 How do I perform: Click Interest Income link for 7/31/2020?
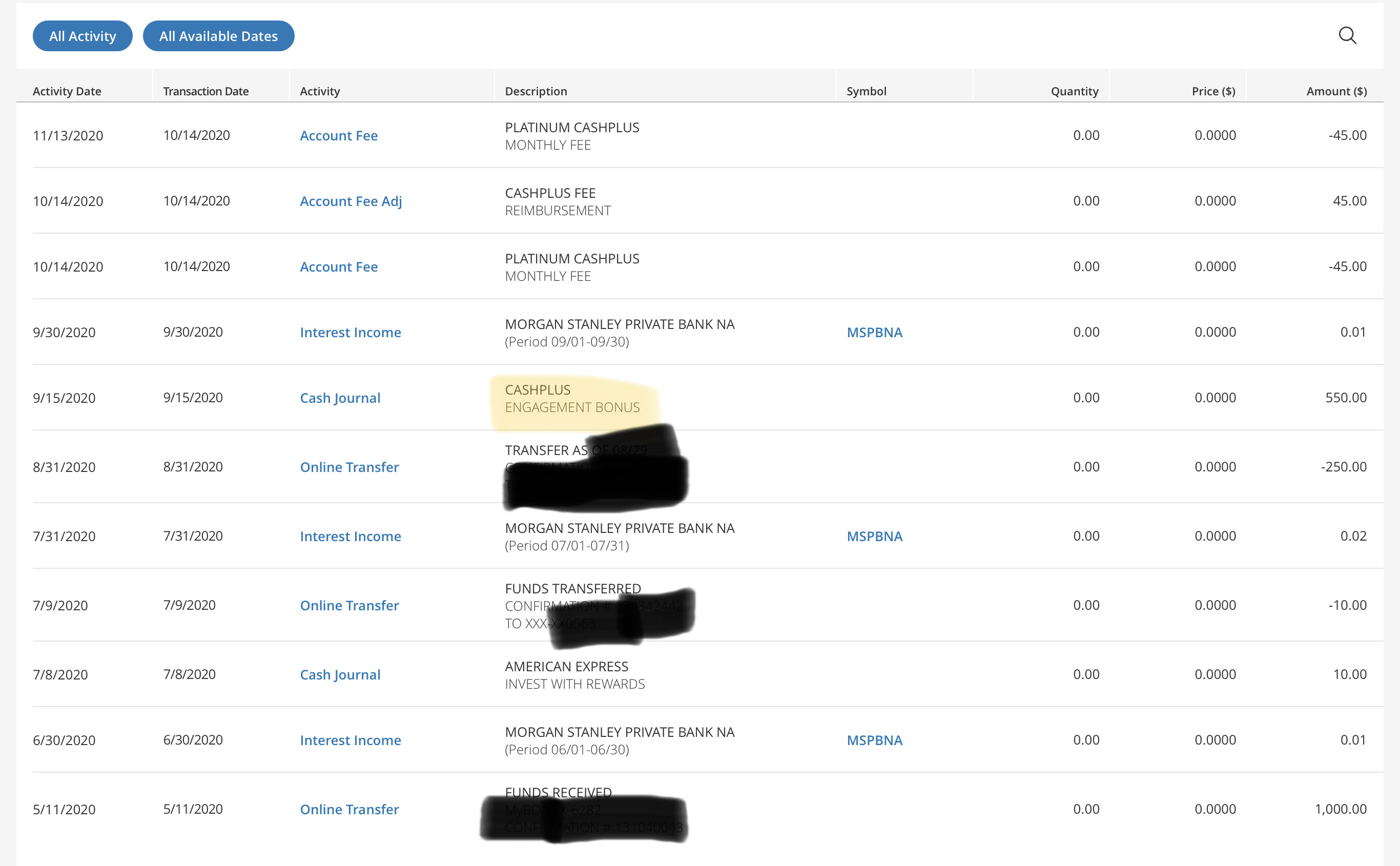(x=350, y=536)
